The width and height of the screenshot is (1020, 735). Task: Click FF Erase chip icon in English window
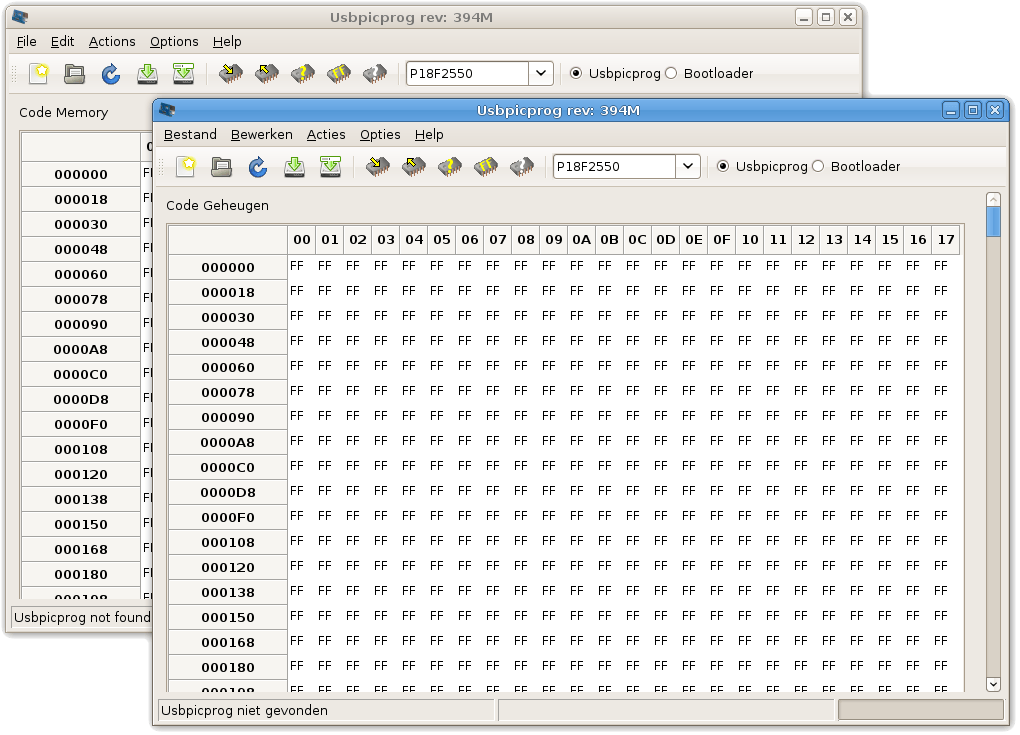(x=339, y=74)
